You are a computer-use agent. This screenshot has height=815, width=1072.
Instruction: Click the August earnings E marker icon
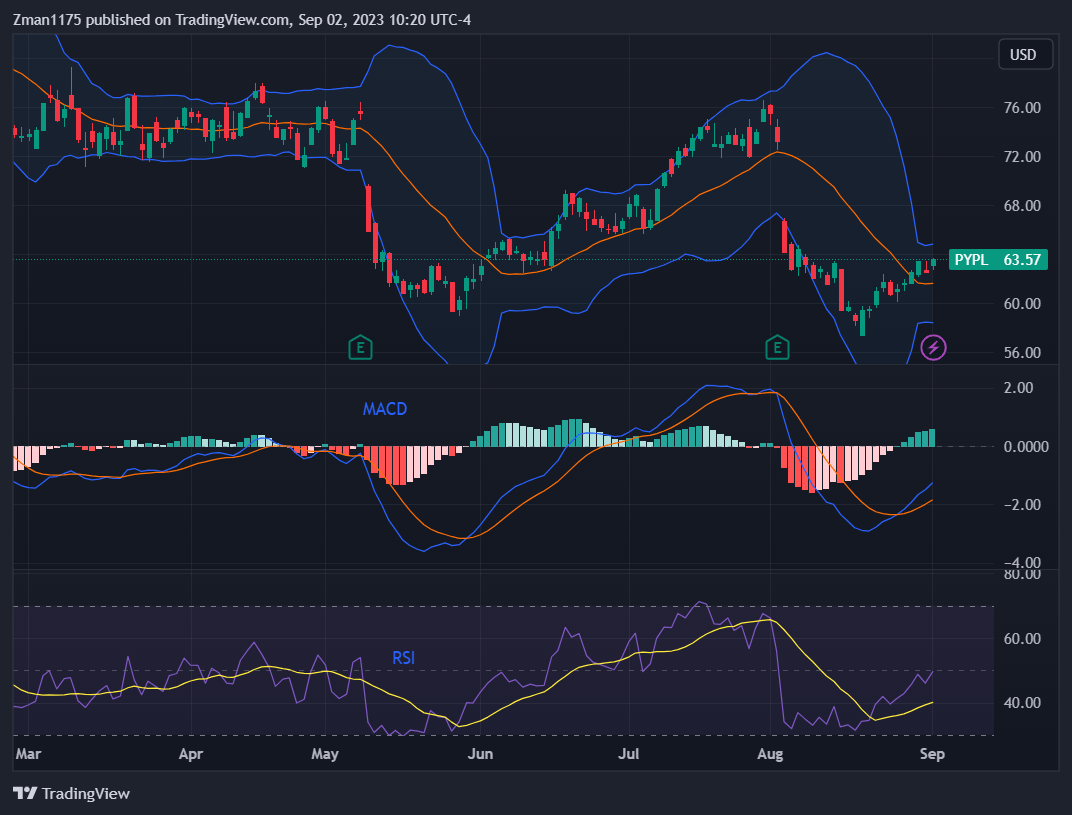pyautogui.click(x=777, y=347)
